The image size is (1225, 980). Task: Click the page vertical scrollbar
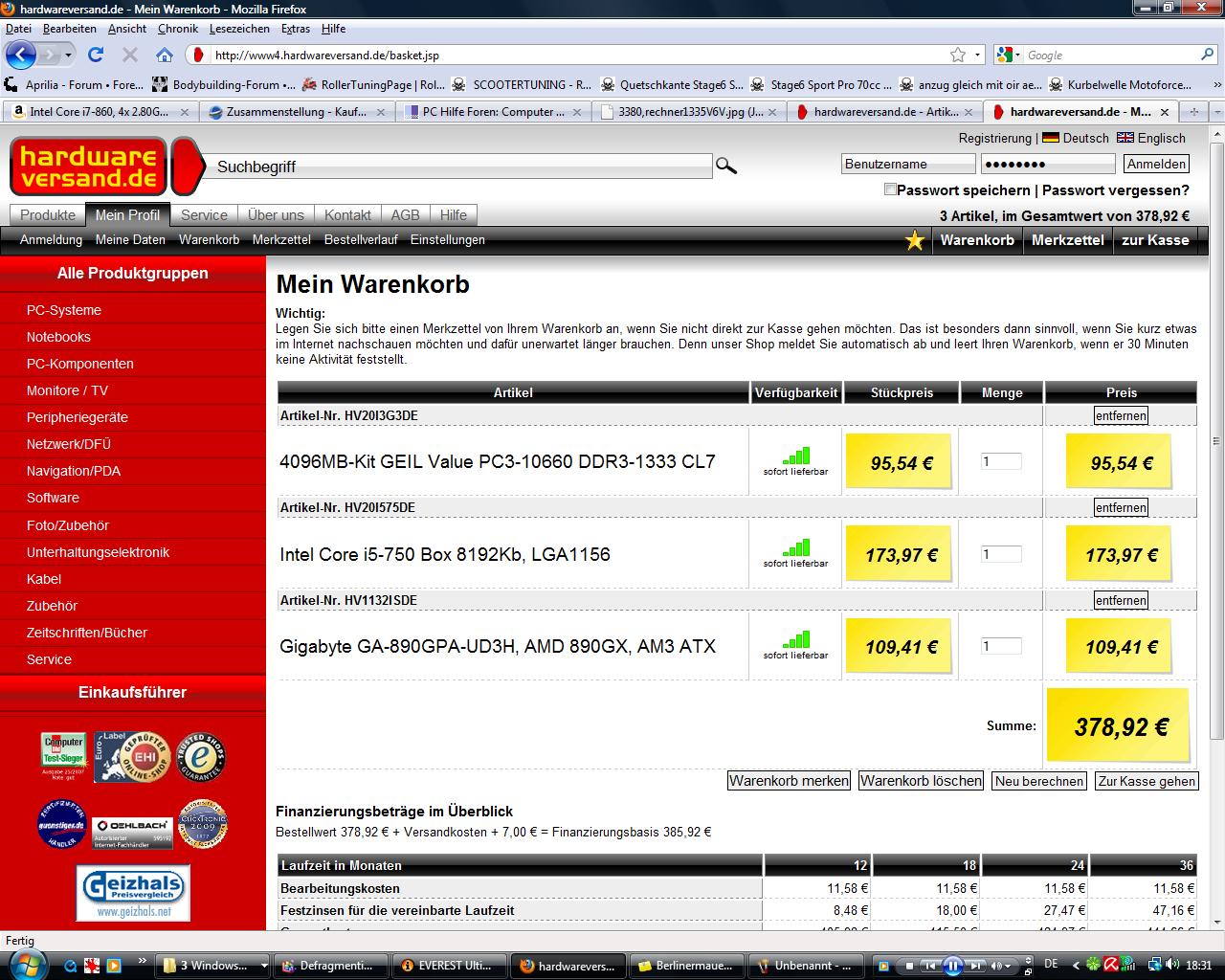click(1216, 440)
